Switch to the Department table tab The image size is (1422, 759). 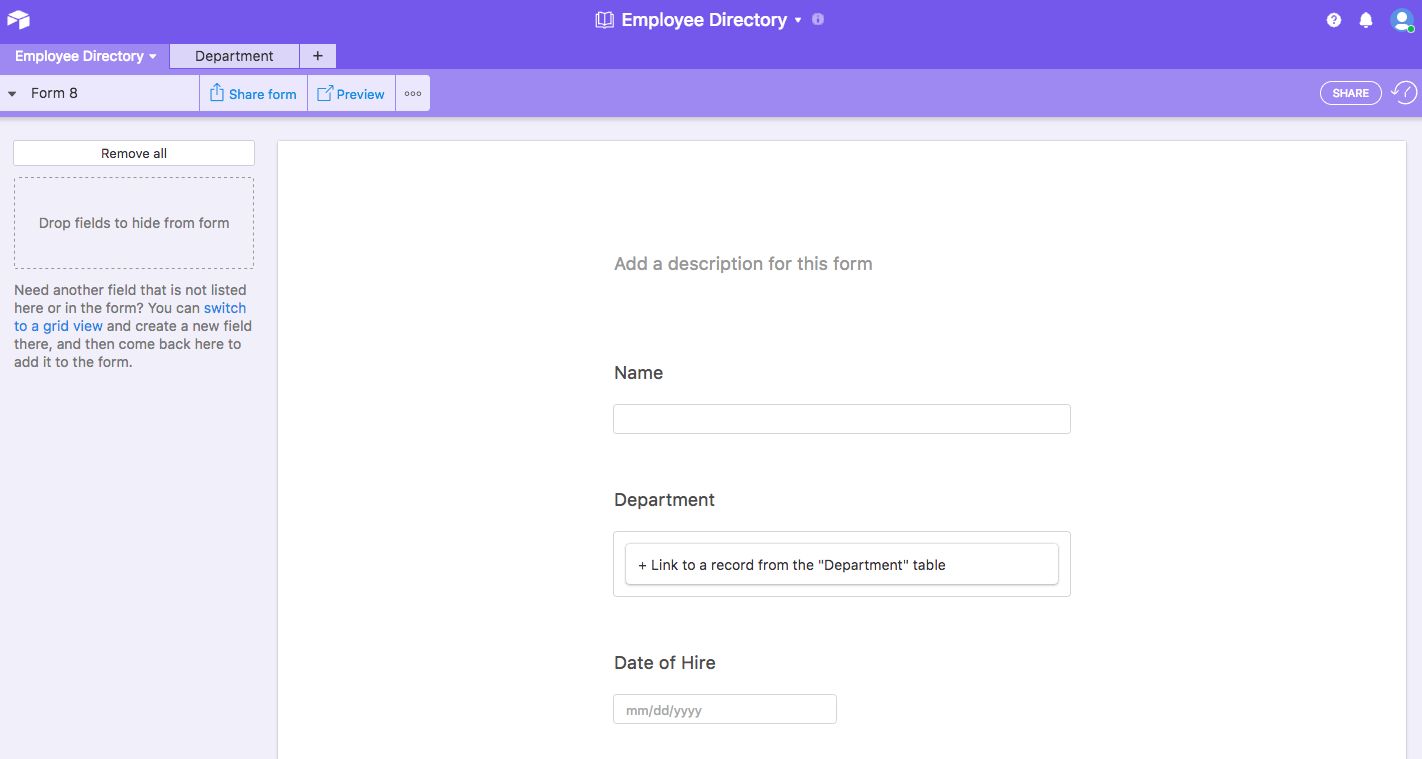[234, 56]
